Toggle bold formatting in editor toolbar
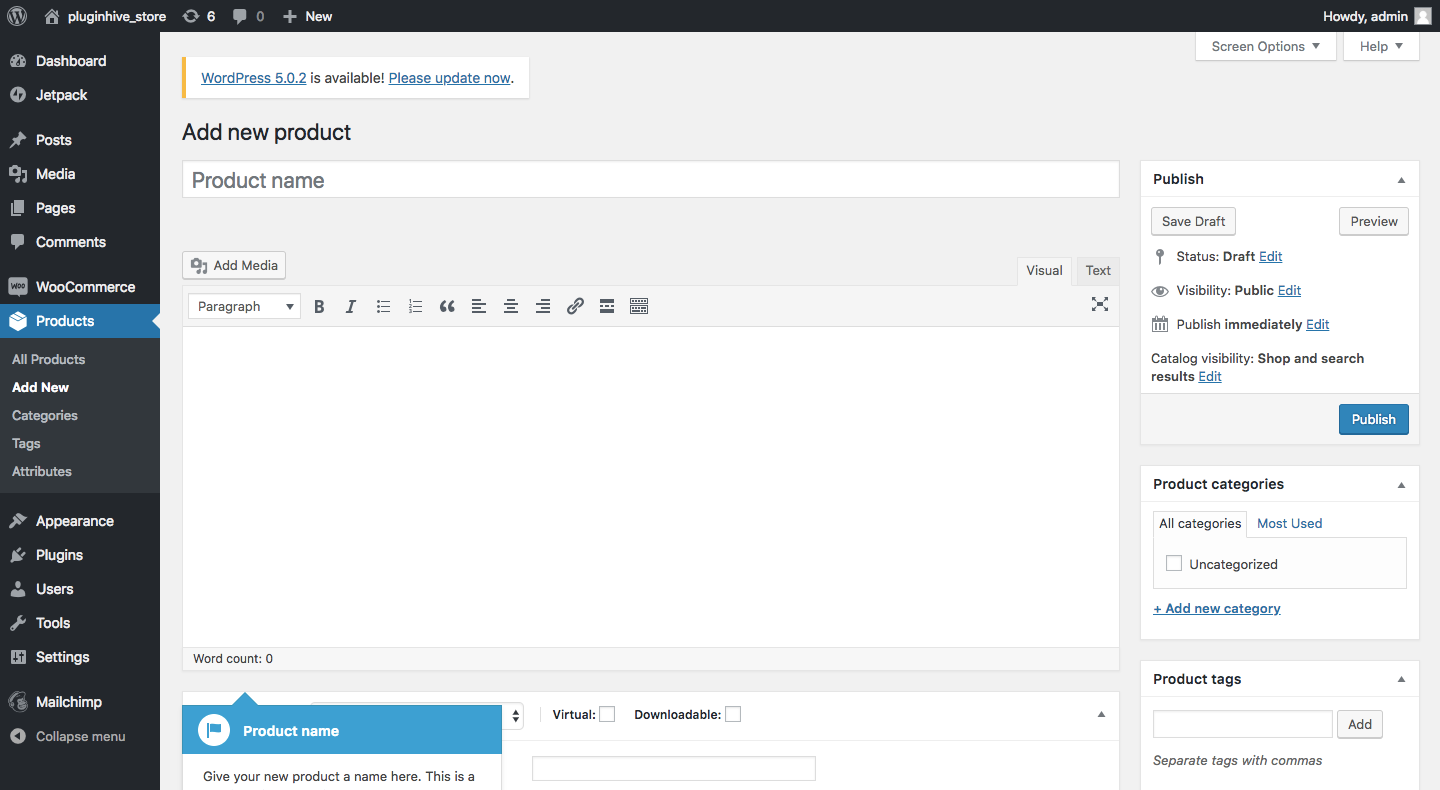This screenshot has height=790, width=1440. point(319,306)
